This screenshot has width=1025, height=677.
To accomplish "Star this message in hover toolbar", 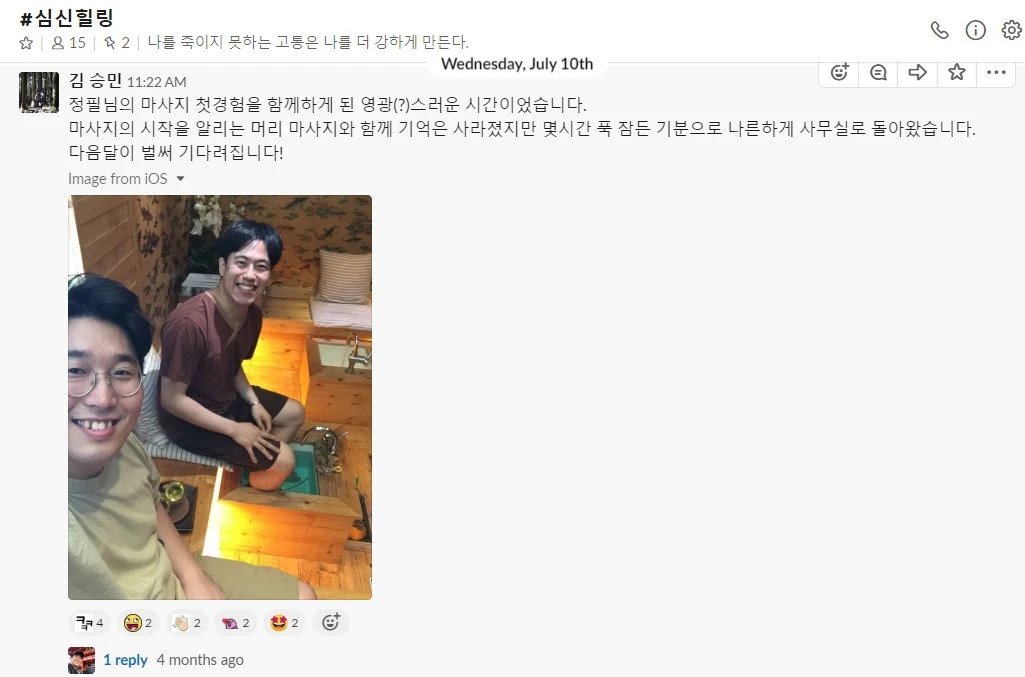I will 956,72.
